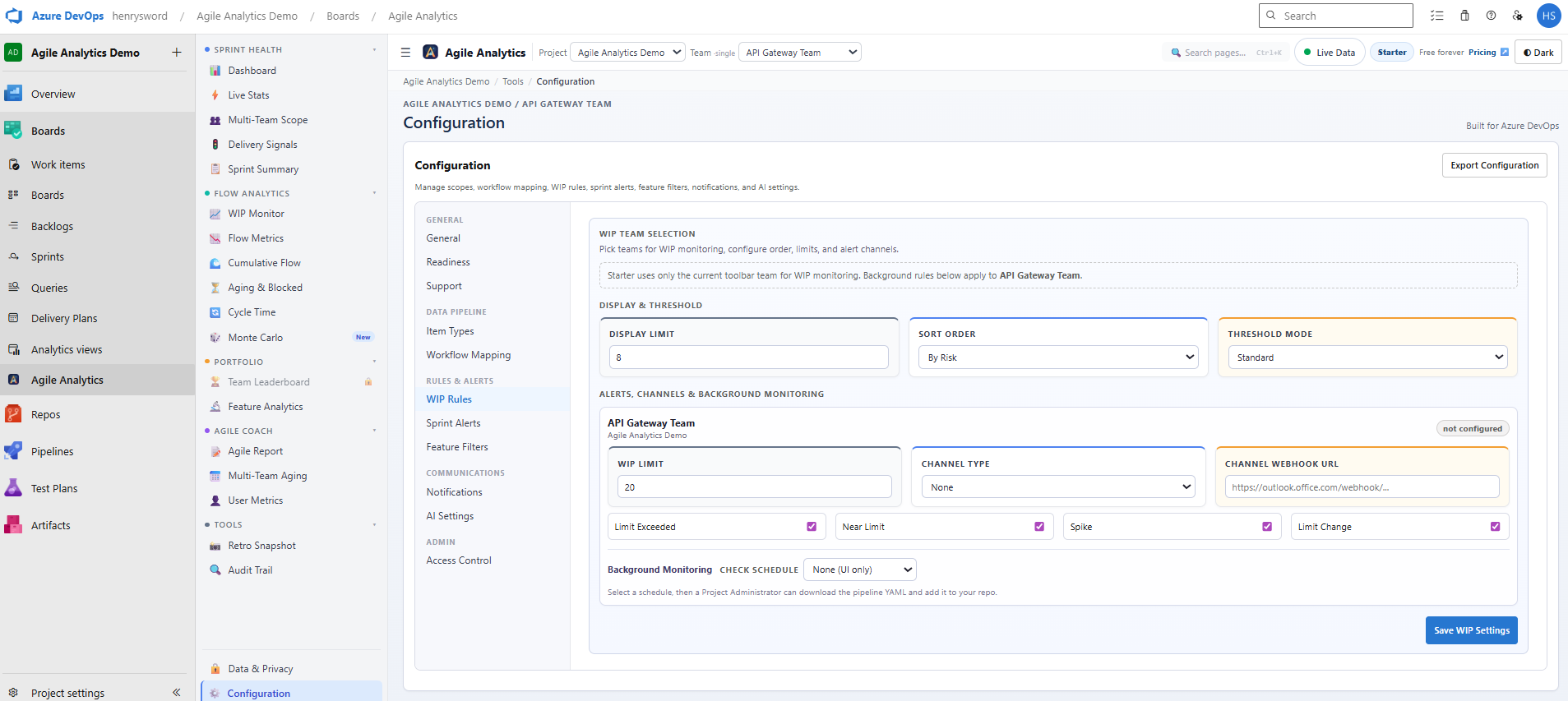Screen dimensions: 1568x701
Task: Uncheck the Limit Exceeded checkbox
Action: click(x=812, y=527)
